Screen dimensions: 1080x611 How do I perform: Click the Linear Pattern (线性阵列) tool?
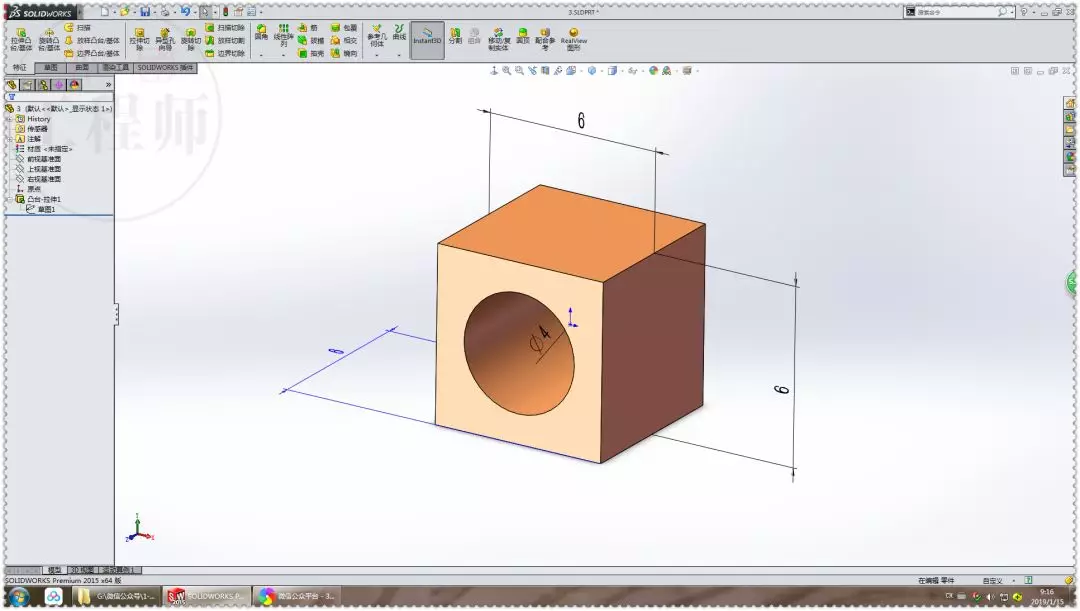(283, 36)
